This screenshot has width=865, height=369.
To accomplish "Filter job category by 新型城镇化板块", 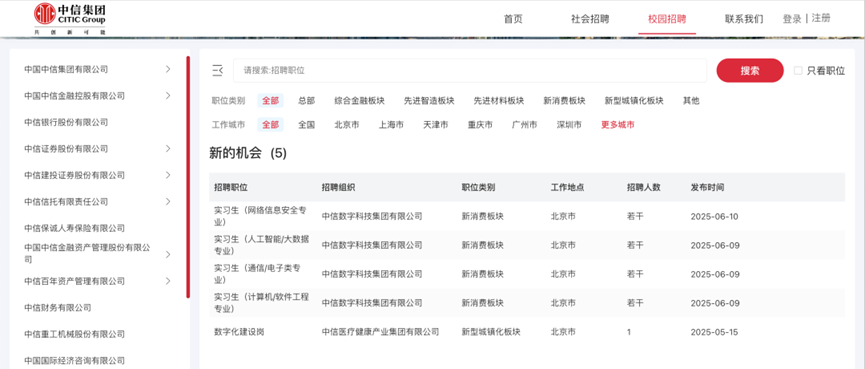I will 634,100.
